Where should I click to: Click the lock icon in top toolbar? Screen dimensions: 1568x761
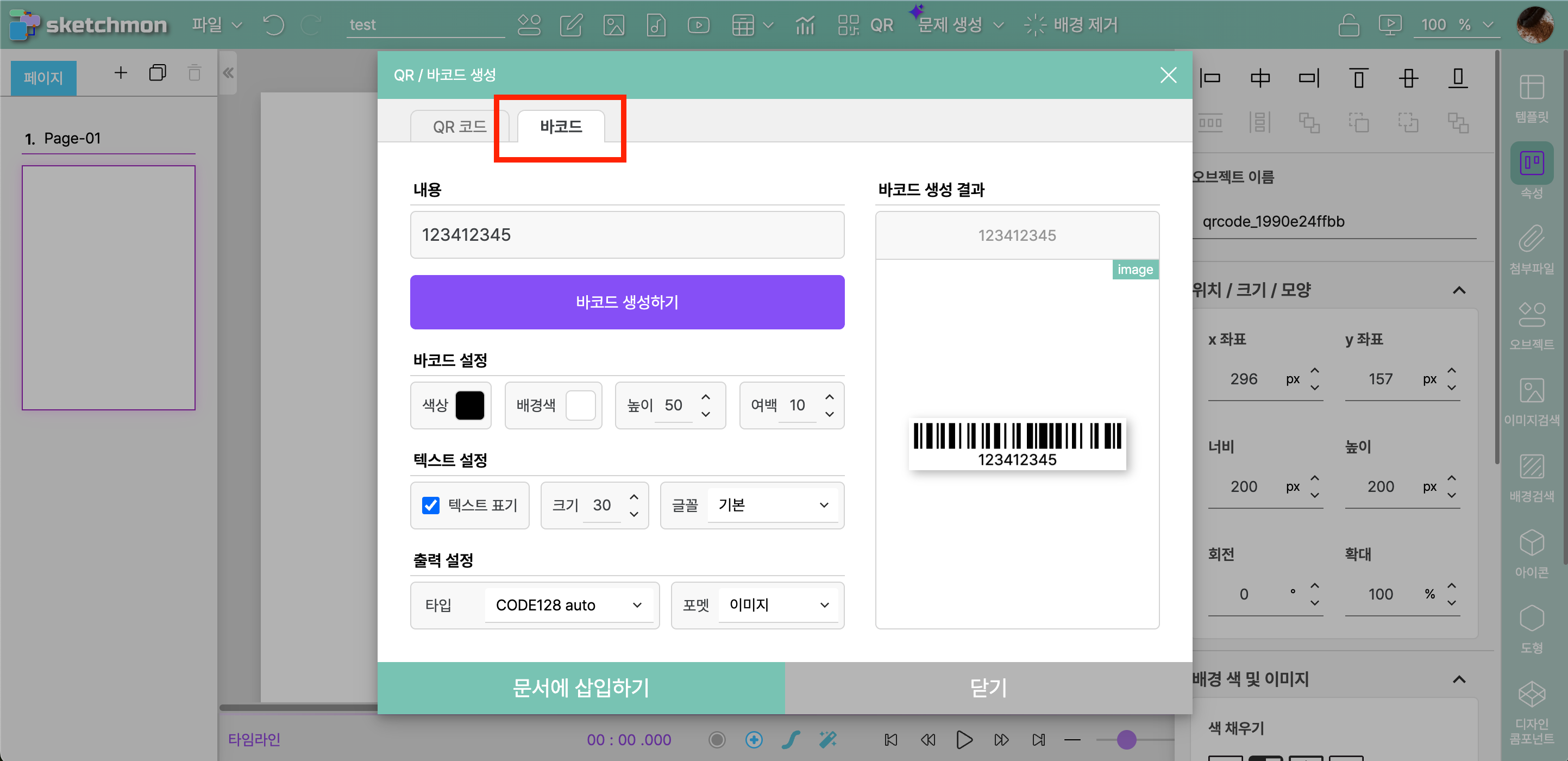coord(1349,25)
